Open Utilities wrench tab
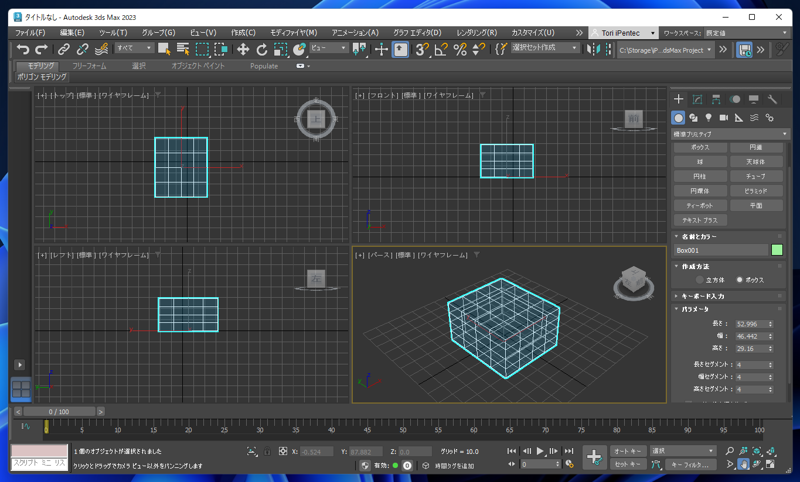The image size is (800, 482). click(772, 99)
